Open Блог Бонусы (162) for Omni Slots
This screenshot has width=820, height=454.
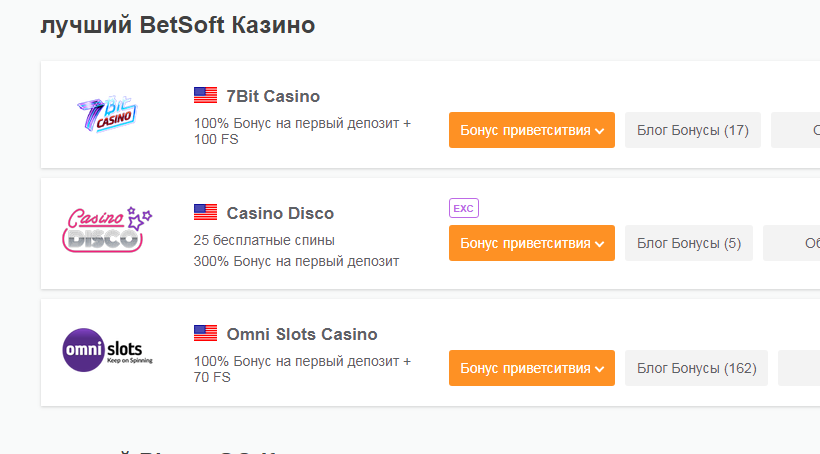[697, 368]
